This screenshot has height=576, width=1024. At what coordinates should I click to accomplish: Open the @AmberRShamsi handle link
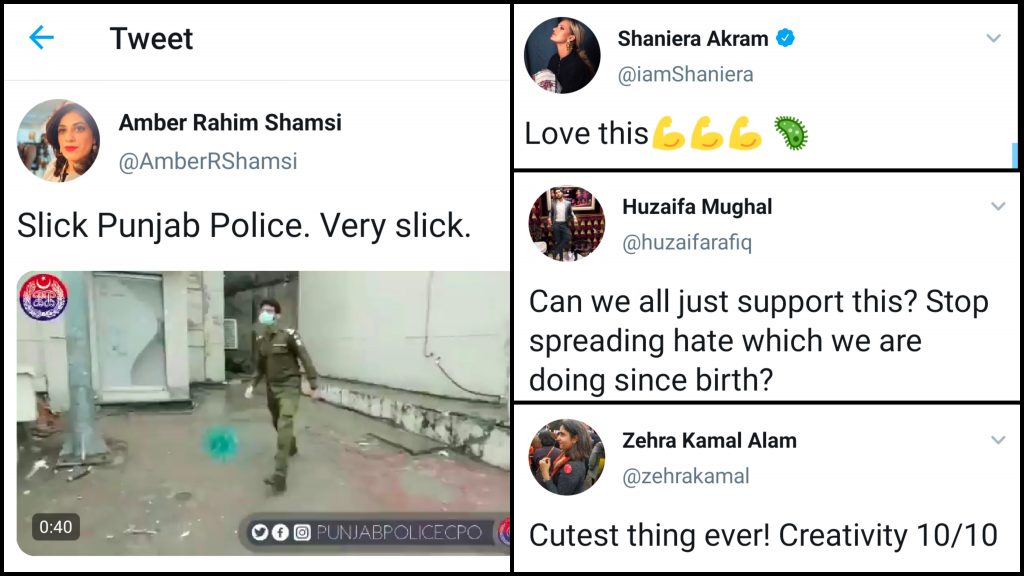[208, 161]
